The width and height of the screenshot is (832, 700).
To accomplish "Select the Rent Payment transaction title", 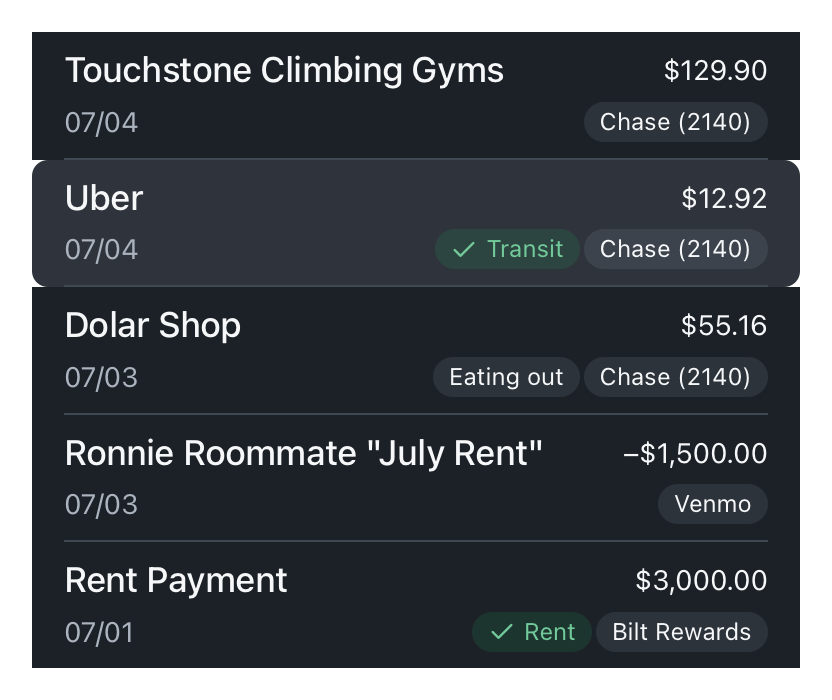I will click(176, 581).
